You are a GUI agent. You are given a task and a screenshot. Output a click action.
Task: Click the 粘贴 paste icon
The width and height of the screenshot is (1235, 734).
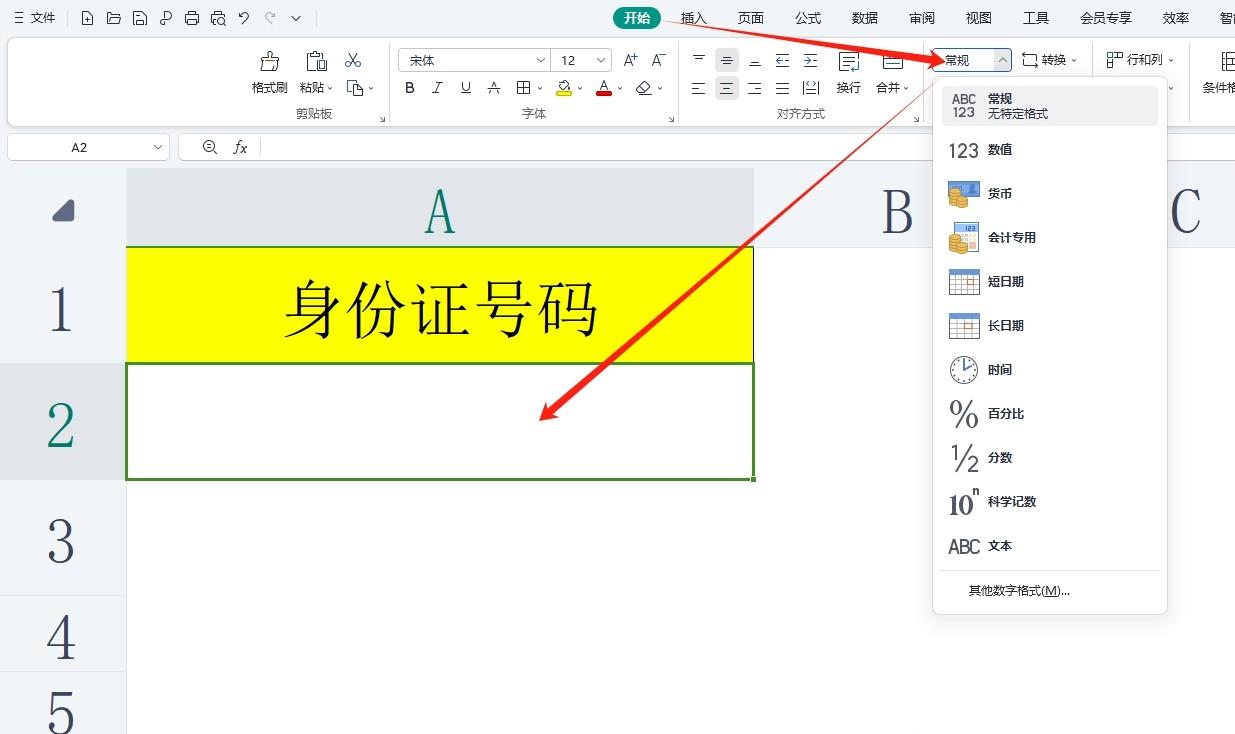coord(316,61)
